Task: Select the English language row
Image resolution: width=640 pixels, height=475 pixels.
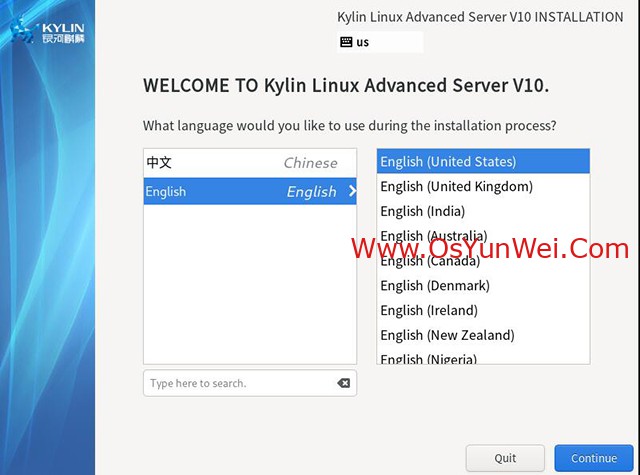Action: 250,191
